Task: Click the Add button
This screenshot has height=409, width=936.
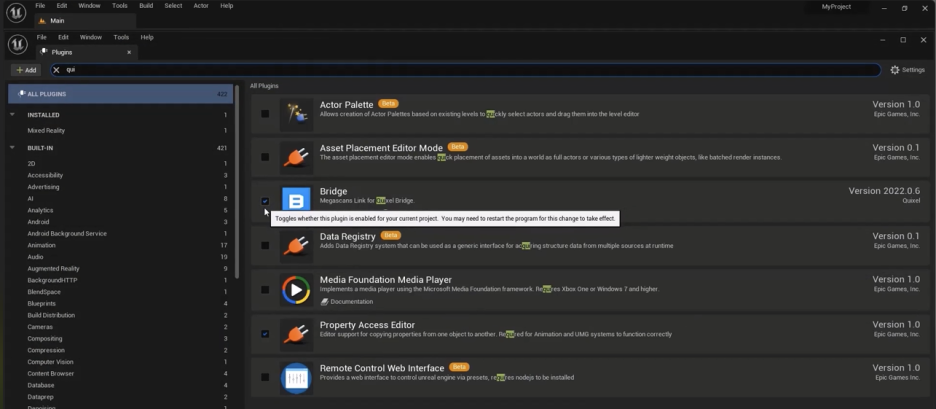Action: 26,70
